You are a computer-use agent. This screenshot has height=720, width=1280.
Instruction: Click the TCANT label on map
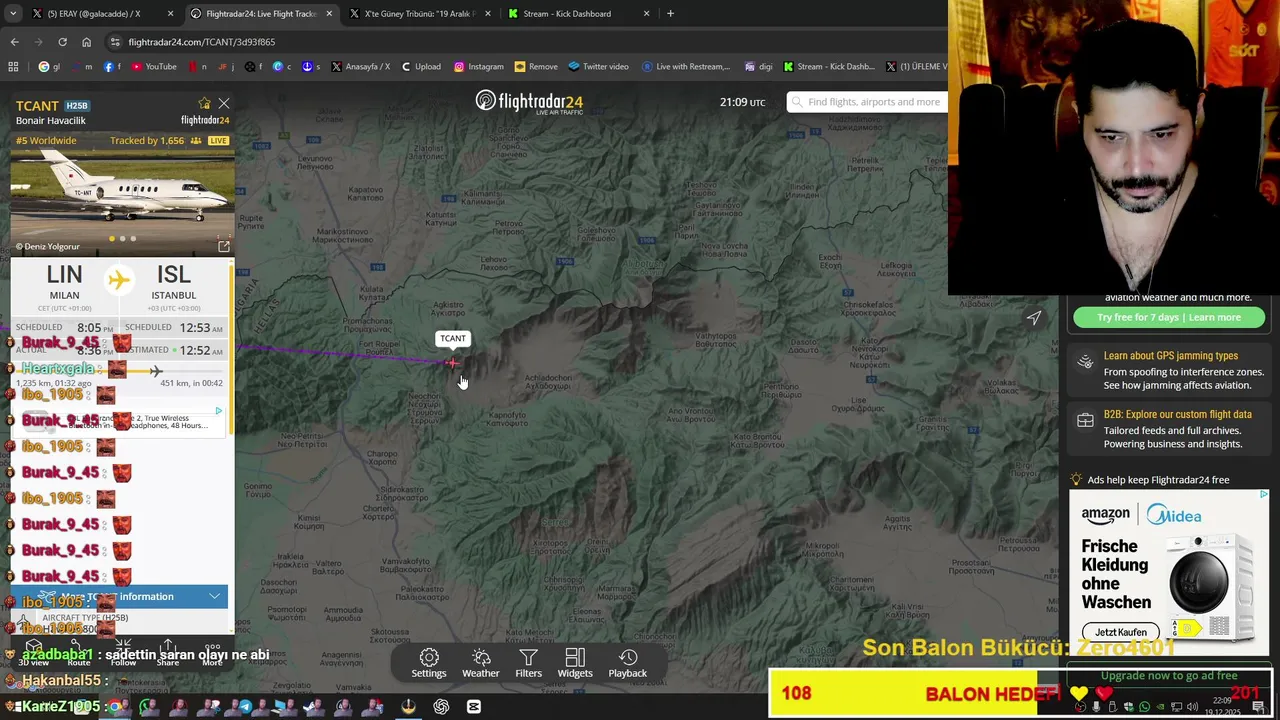point(453,338)
